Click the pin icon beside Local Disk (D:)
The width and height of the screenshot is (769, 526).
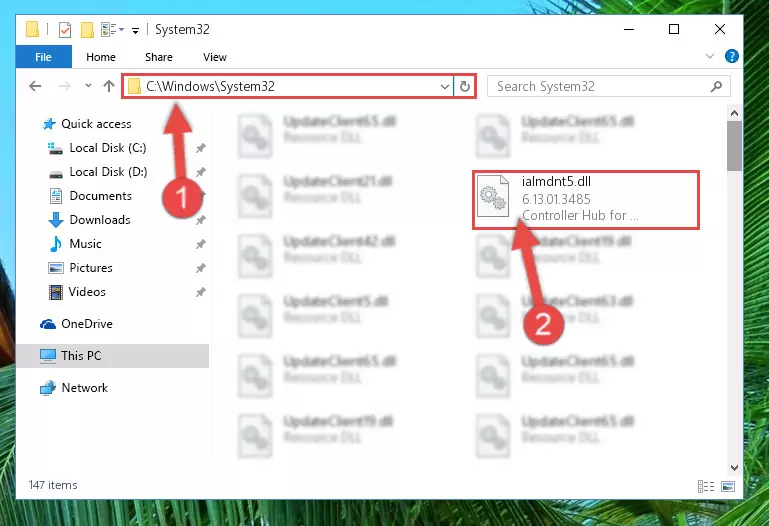coord(201,172)
